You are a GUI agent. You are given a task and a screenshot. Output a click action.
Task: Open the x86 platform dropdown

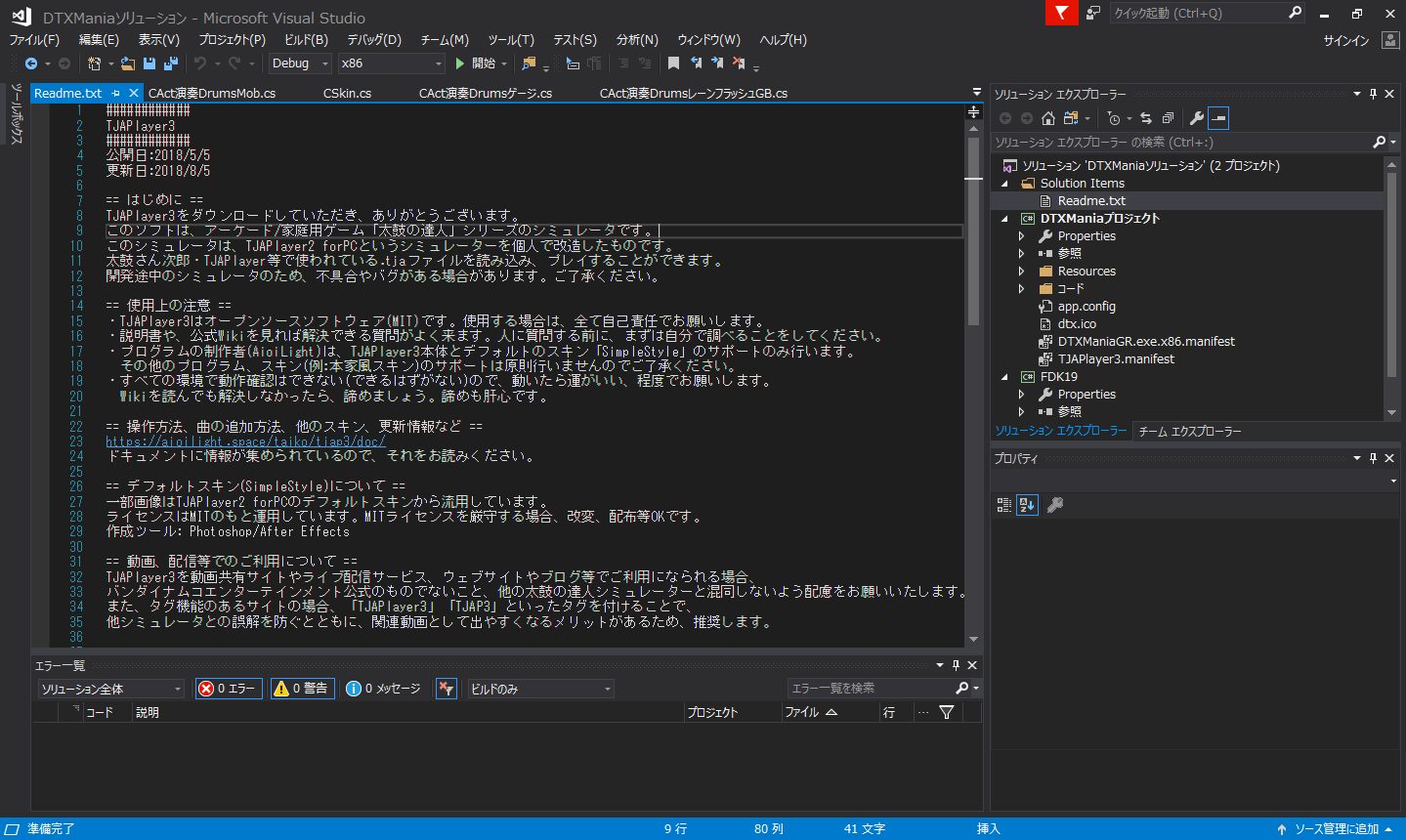pos(392,63)
